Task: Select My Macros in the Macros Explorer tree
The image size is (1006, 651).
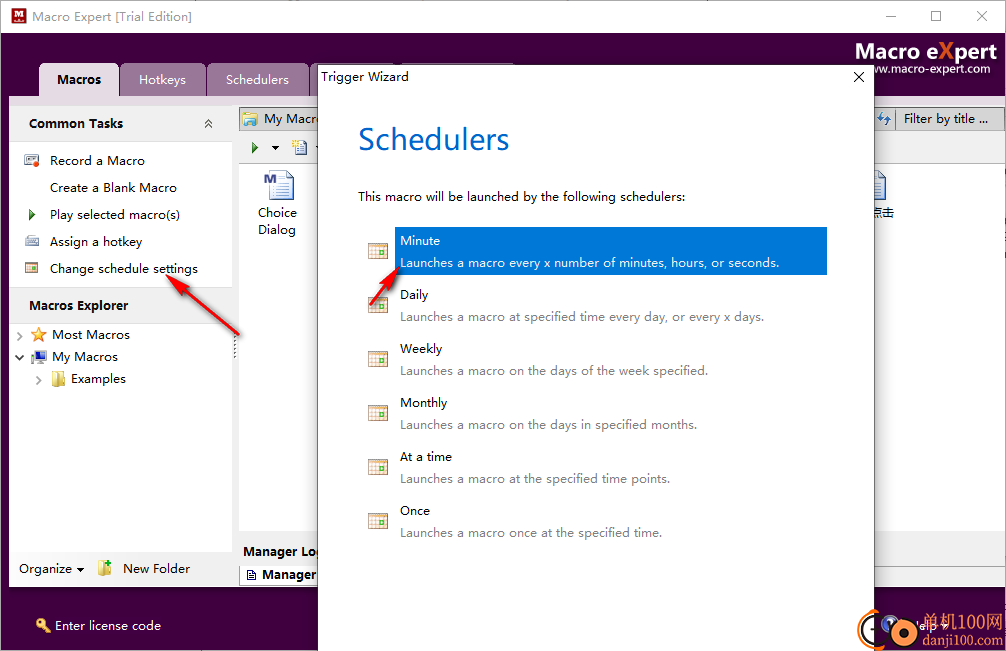Action: point(85,357)
